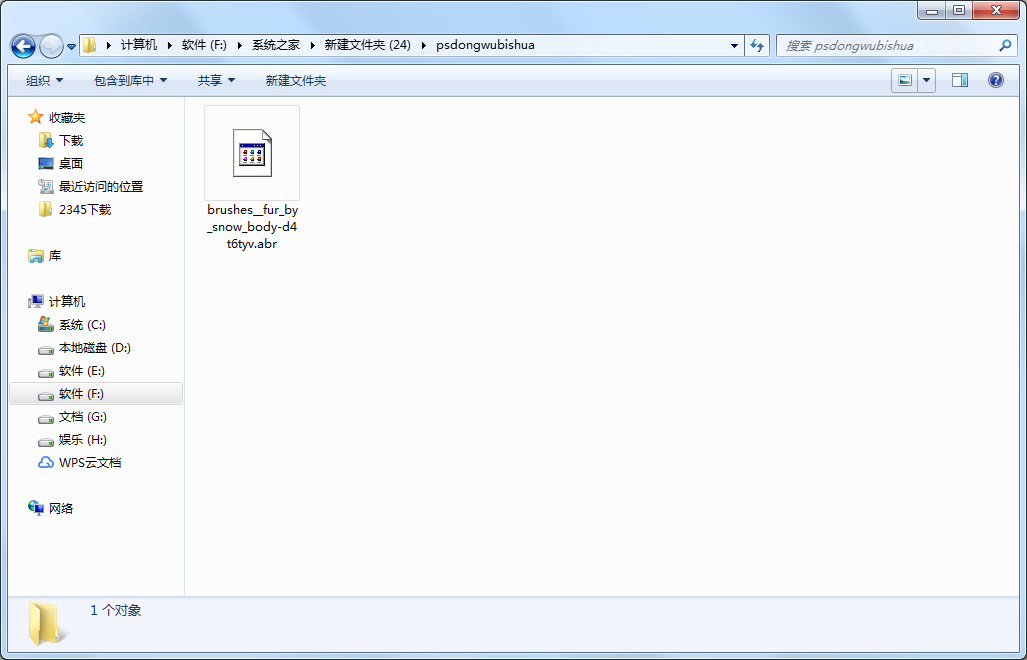The width and height of the screenshot is (1027, 660).
Task: Open WPS云文档 in navigation pane
Action: (90, 462)
